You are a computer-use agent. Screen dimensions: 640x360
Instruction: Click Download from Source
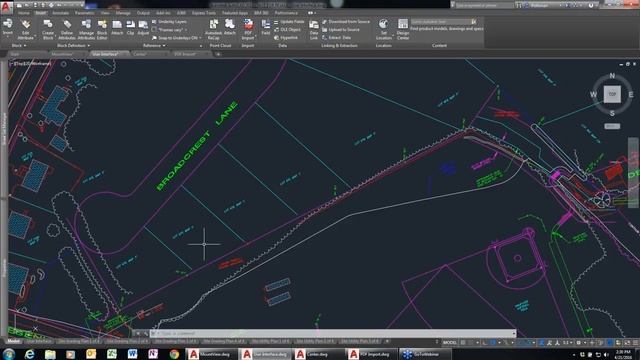pos(346,22)
